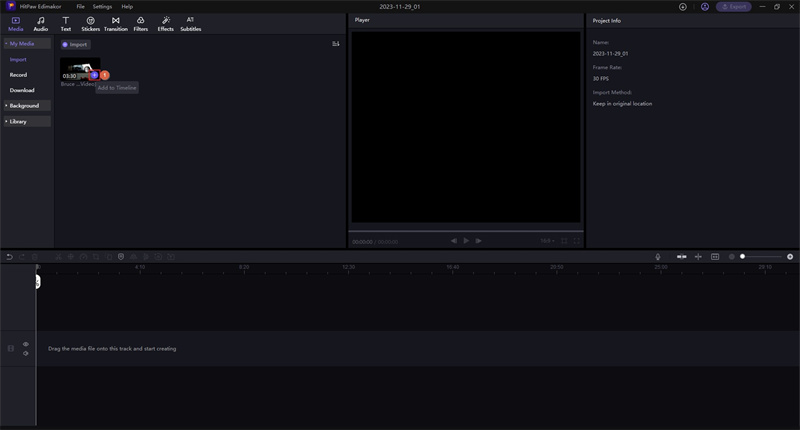Click the 30 FPS frame rate value
Screen dimensions: 800x430
click(601, 79)
